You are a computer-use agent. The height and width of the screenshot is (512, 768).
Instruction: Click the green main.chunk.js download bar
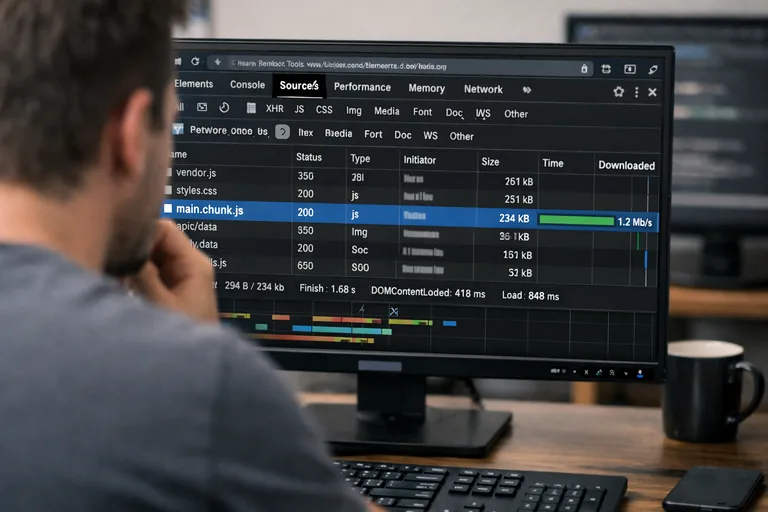(x=576, y=220)
